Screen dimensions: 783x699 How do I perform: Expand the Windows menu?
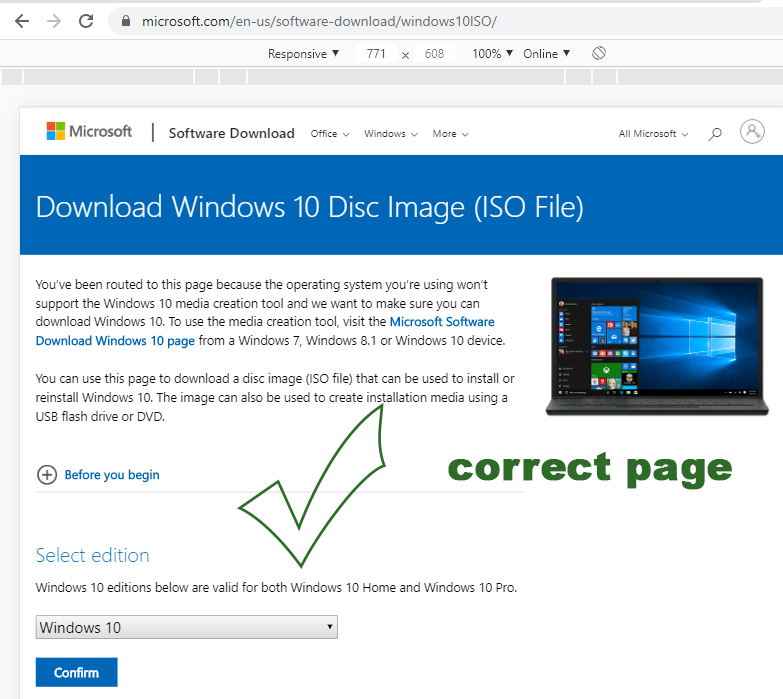(x=391, y=134)
